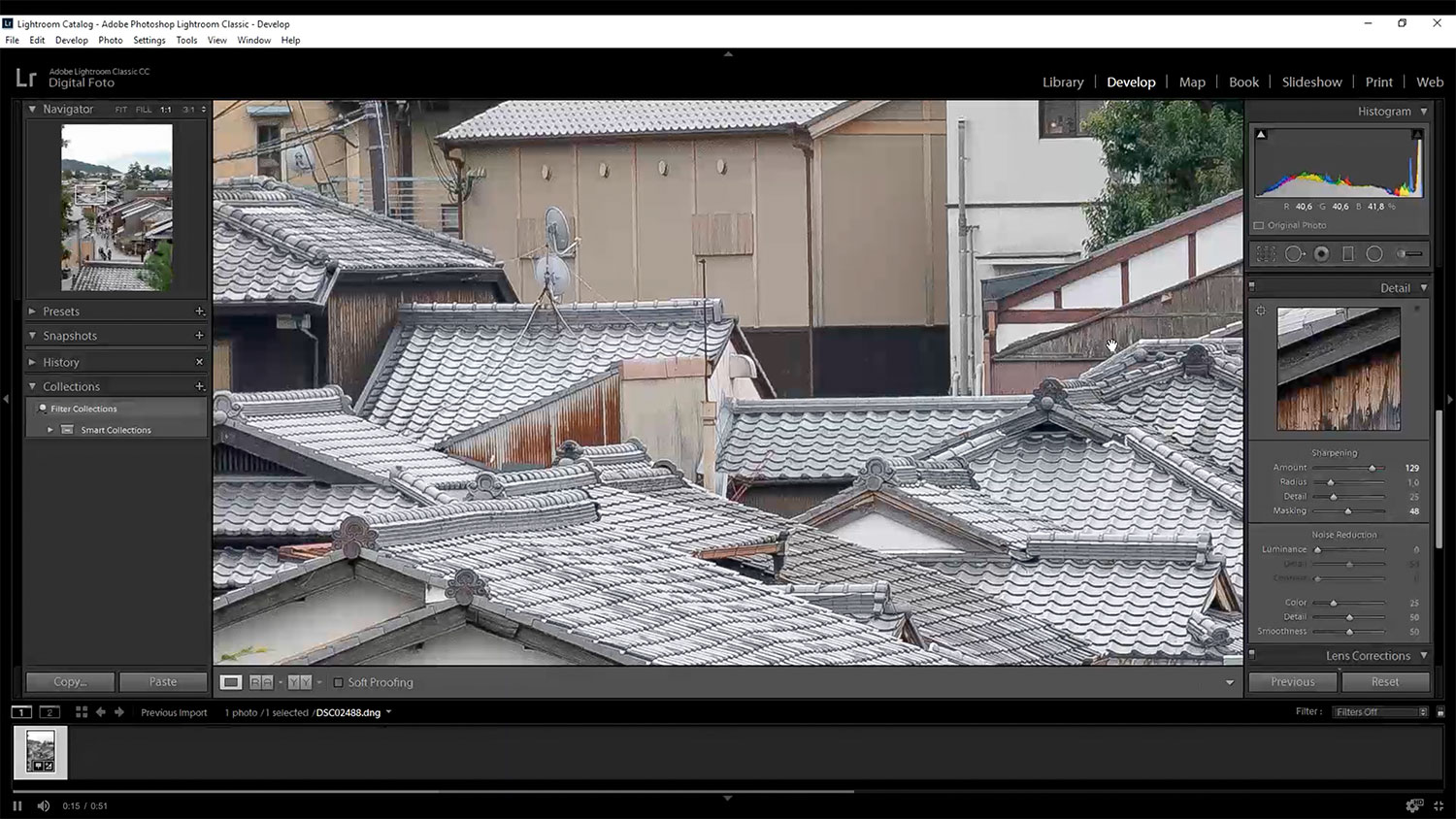Click the Copy... button
The width and height of the screenshot is (1456, 819).
point(70,682)
